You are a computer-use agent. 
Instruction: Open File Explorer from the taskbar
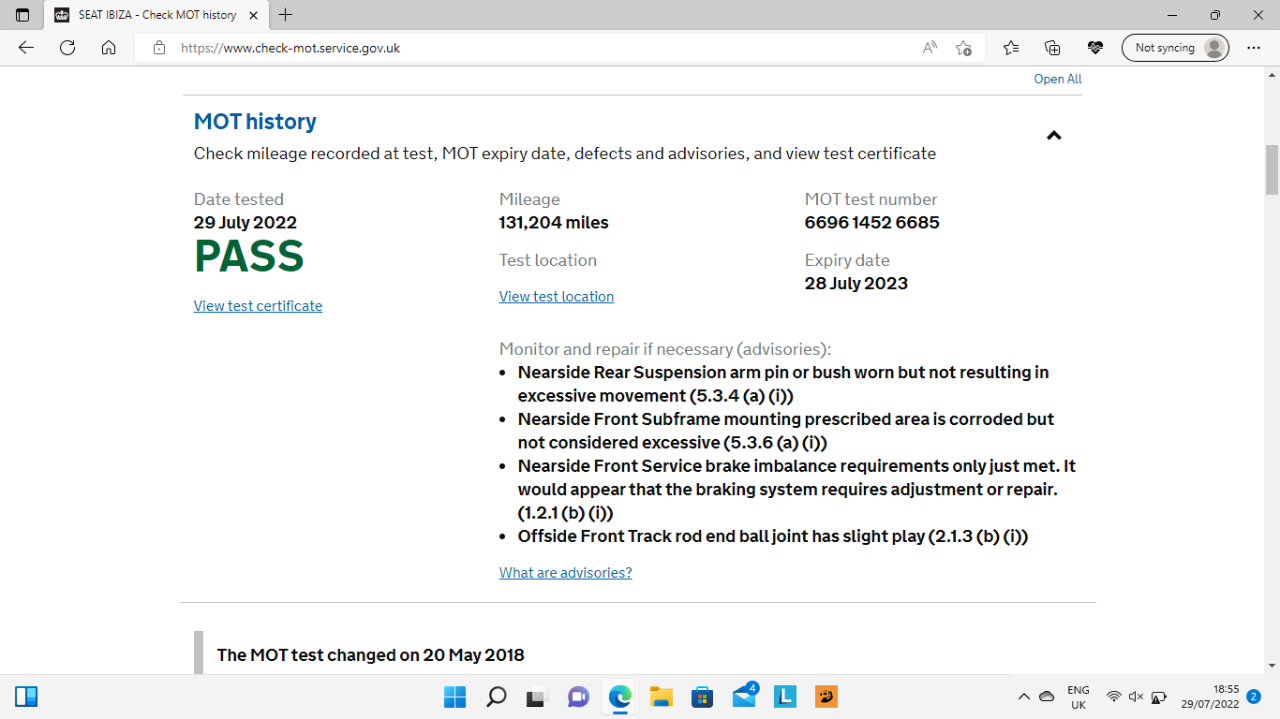[661, 697]
